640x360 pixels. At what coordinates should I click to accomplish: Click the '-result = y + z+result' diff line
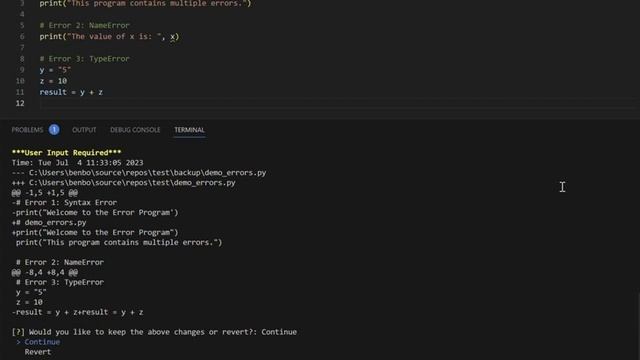[78, 312]
